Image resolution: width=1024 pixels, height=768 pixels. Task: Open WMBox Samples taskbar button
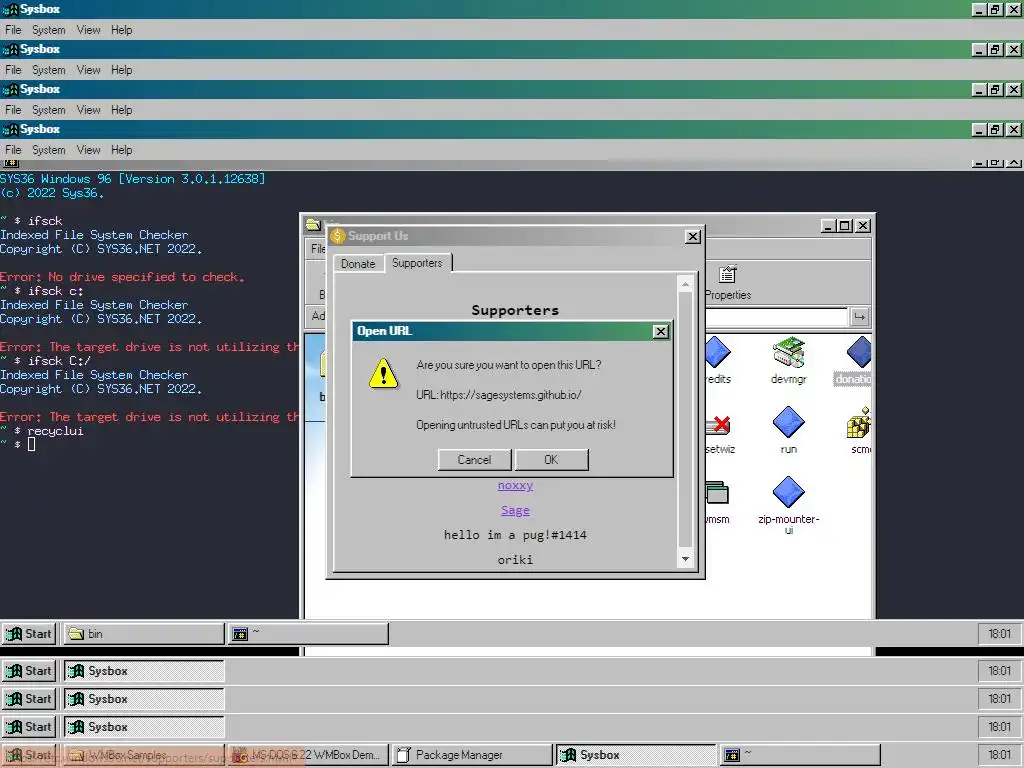[x=144, y=755]
